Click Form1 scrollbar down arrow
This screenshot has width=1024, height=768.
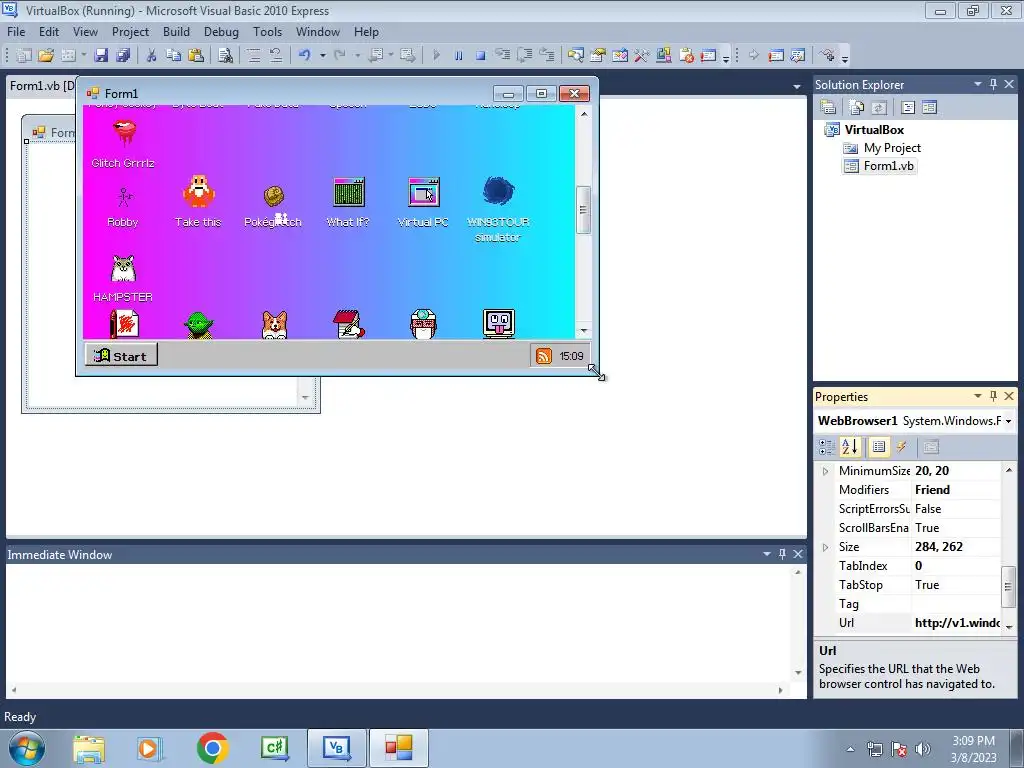(x=584, y=331)
